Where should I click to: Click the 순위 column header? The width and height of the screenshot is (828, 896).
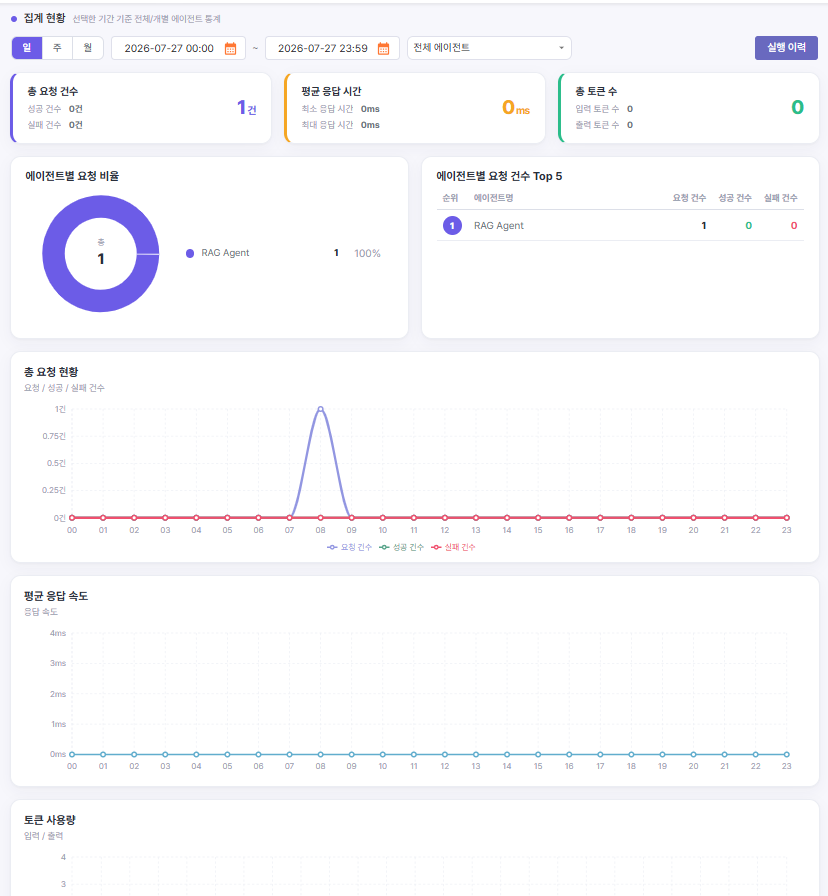(x=450, y=198)
